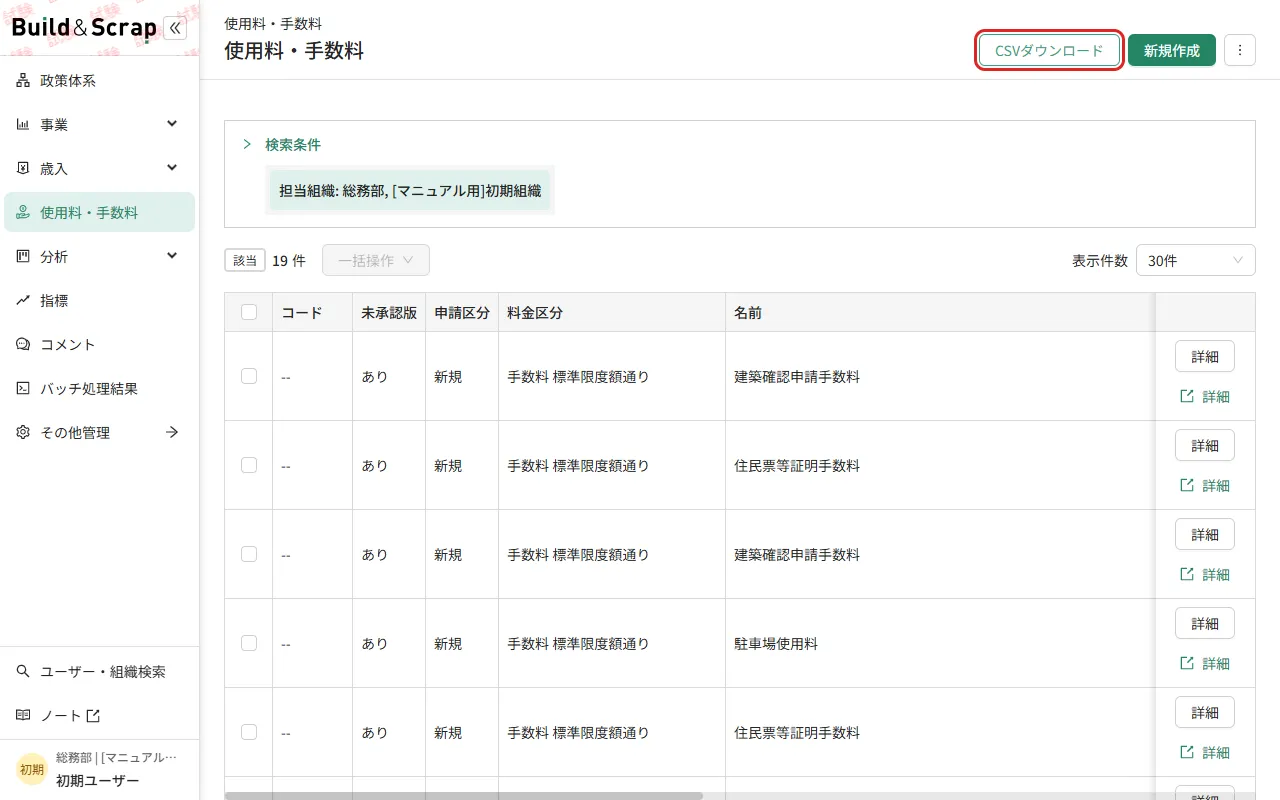The image size is (1280, 800).
Task: Open external 詳細 link for 駐車場使用料 row
Action: coord(1205,664)
